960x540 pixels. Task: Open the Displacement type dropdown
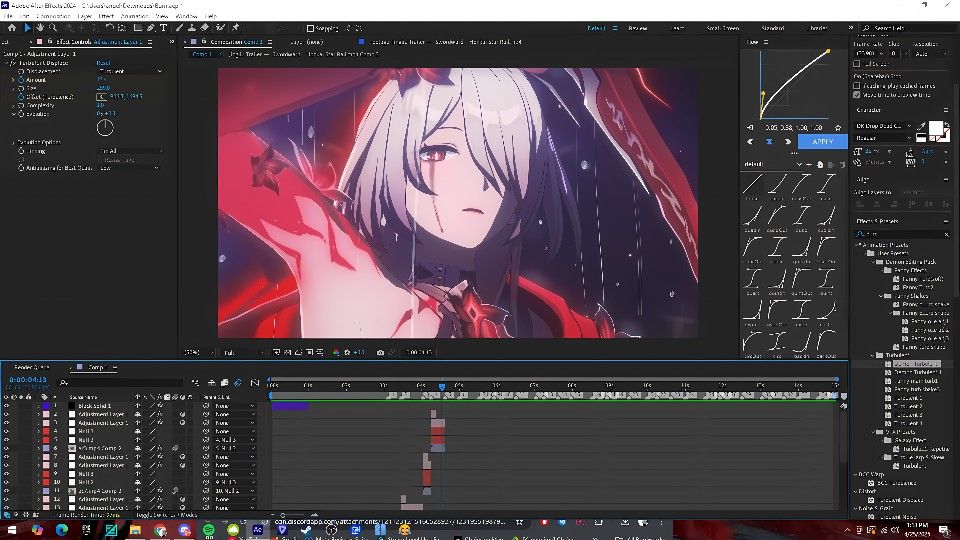pyautogui.click(x=130, y=71)
